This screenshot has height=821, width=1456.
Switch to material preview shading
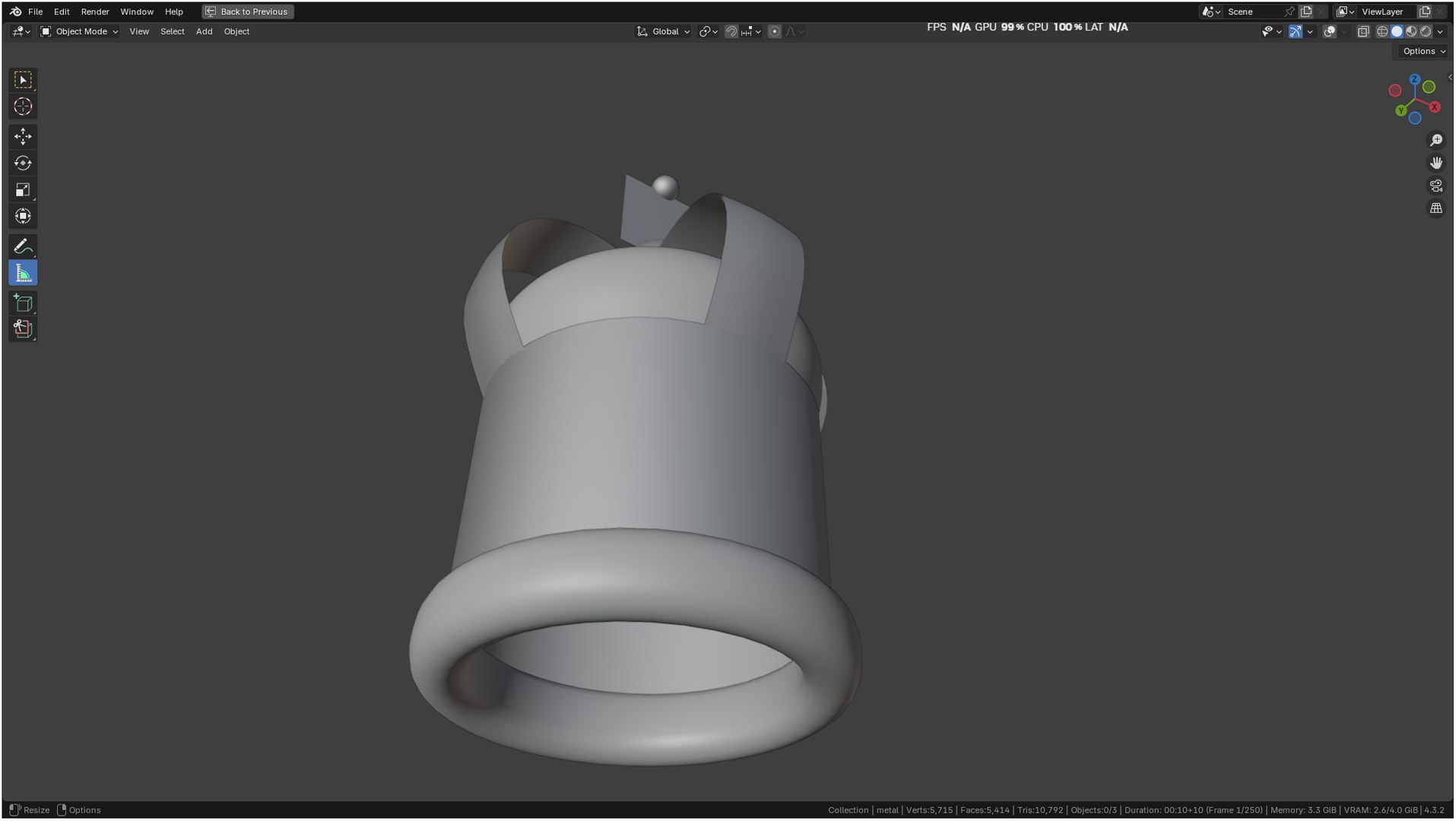click(x=1411, y=31)
